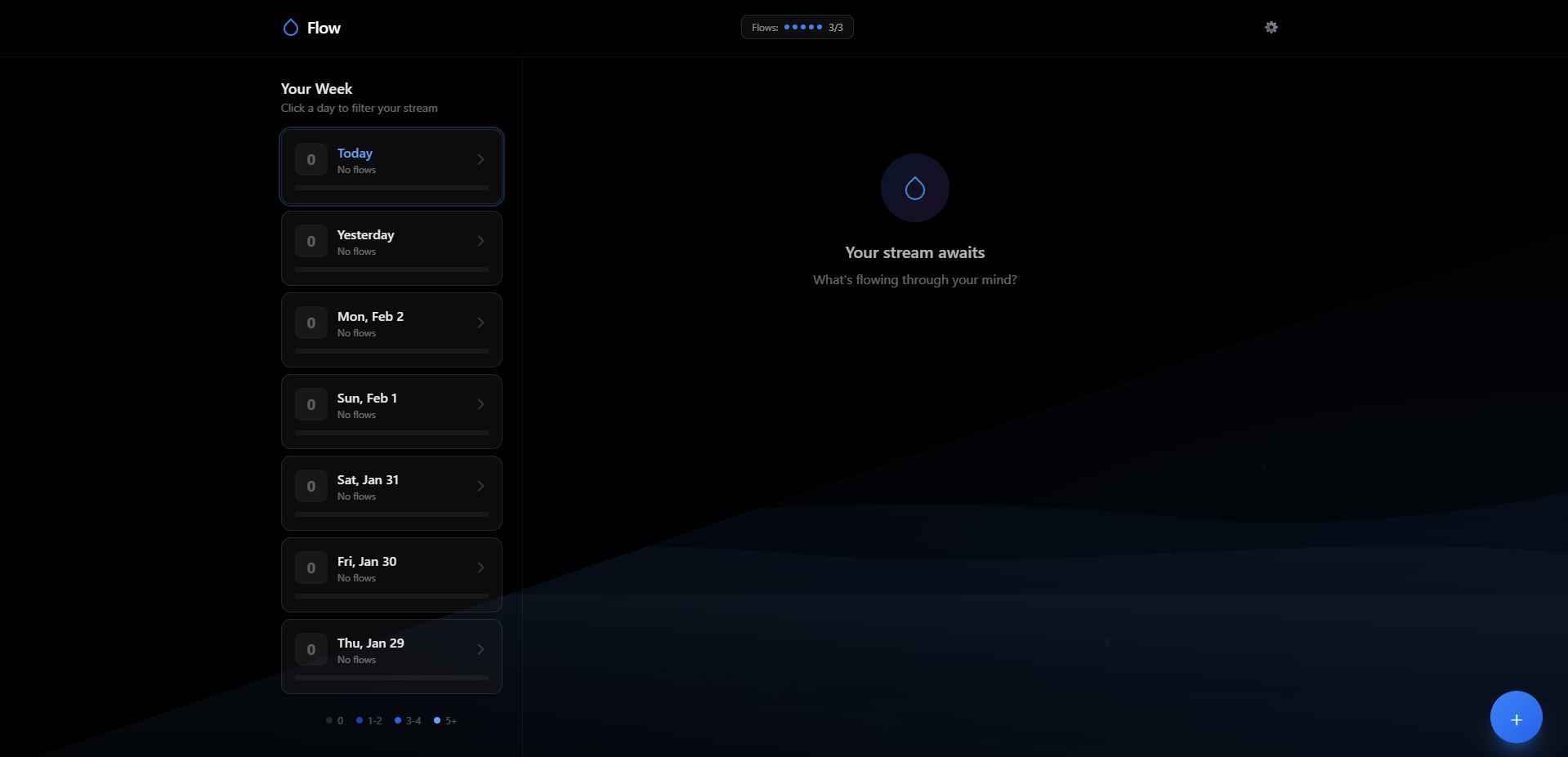Click the zero count badge for Yesterday
This screenshot has height=757, width=1568.
tap(311, 242)
